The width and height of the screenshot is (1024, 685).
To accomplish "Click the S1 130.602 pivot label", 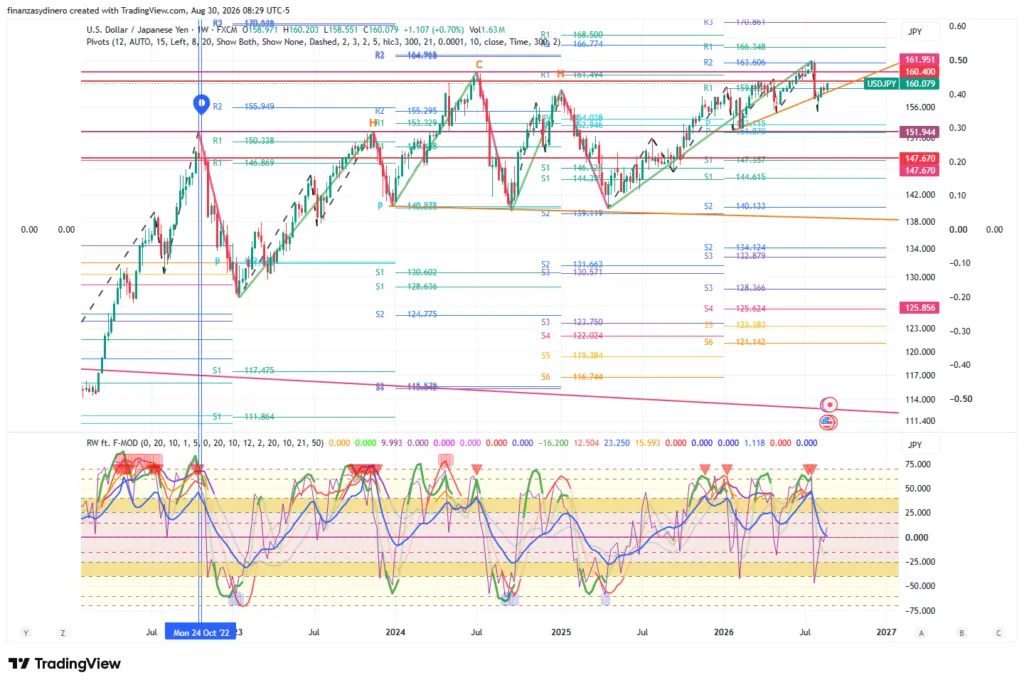I will tap(406, 272).
